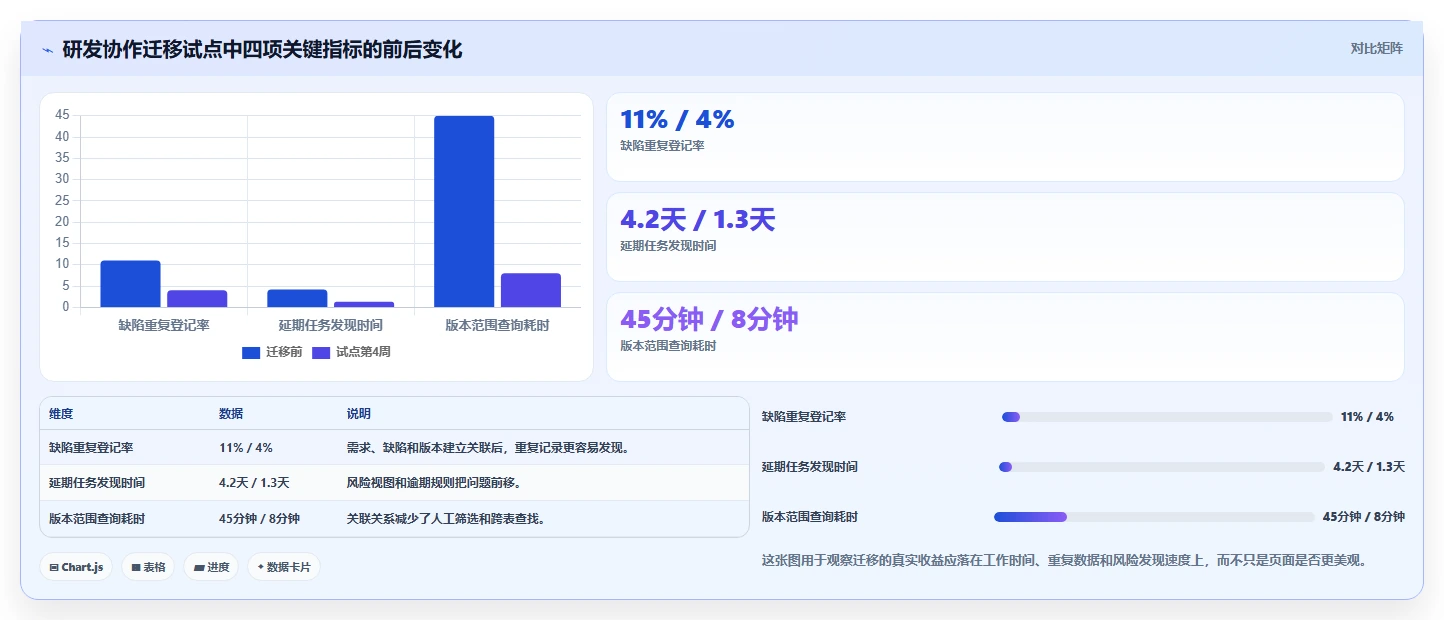Click the tall 迁移前 bar for 版本范围查询耗时

point(464,211)
